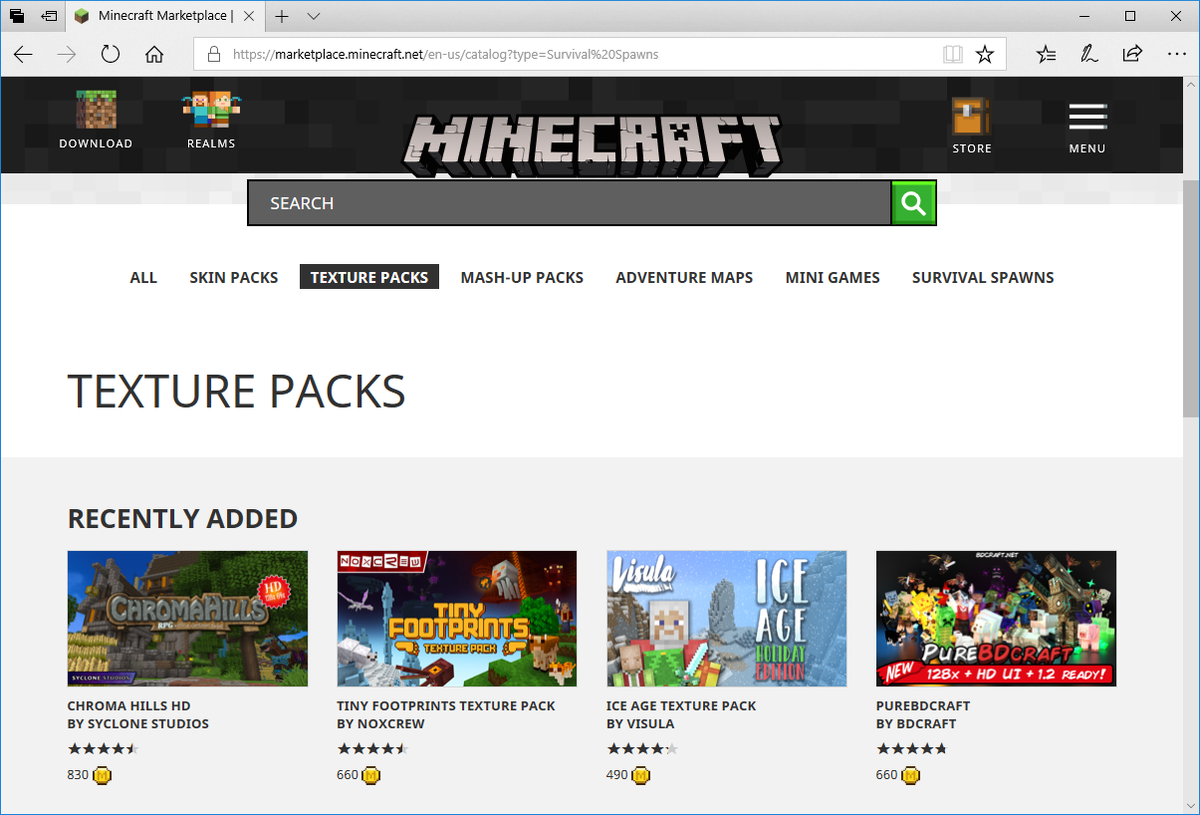Switch to SKIN PACKS category
Image resolution: width=1200 pixels, height=815 pixels.
click(x=234, y=277)
